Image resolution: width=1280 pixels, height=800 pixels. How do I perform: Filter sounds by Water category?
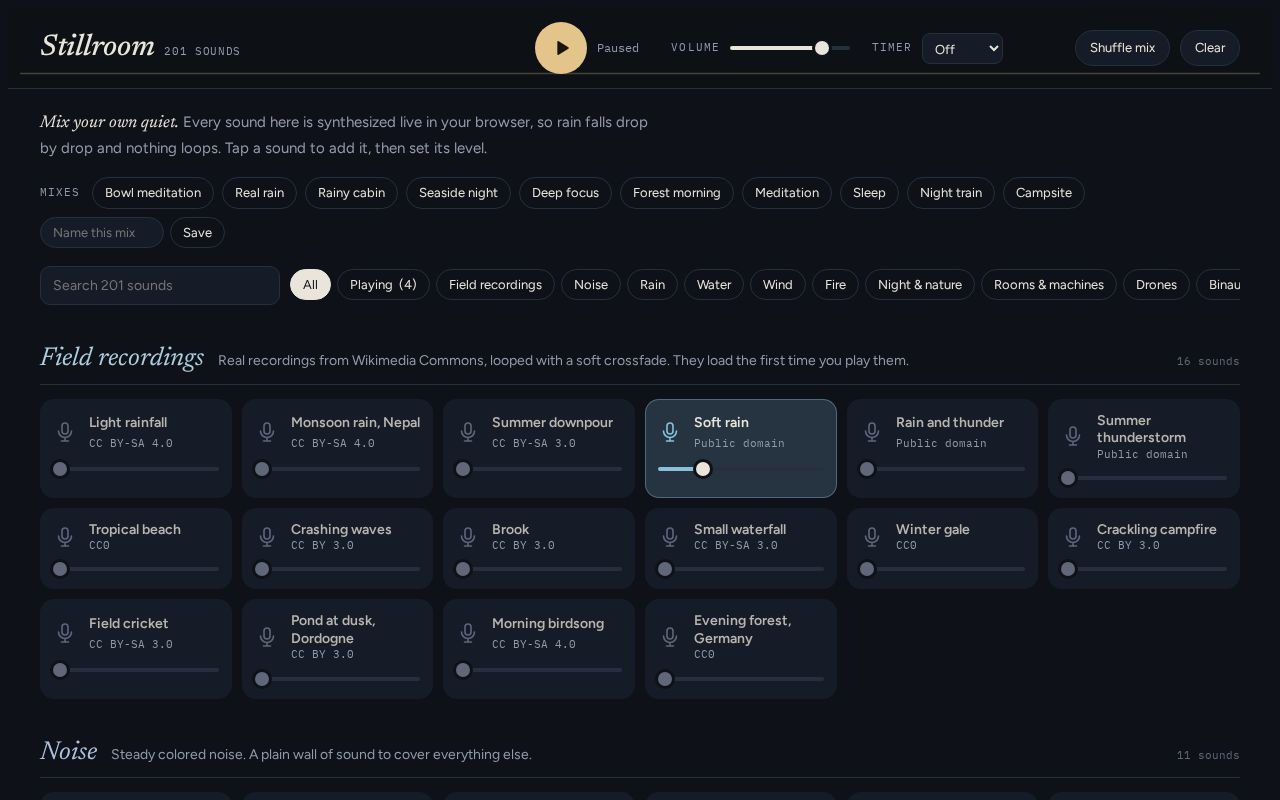click(714, 285)
